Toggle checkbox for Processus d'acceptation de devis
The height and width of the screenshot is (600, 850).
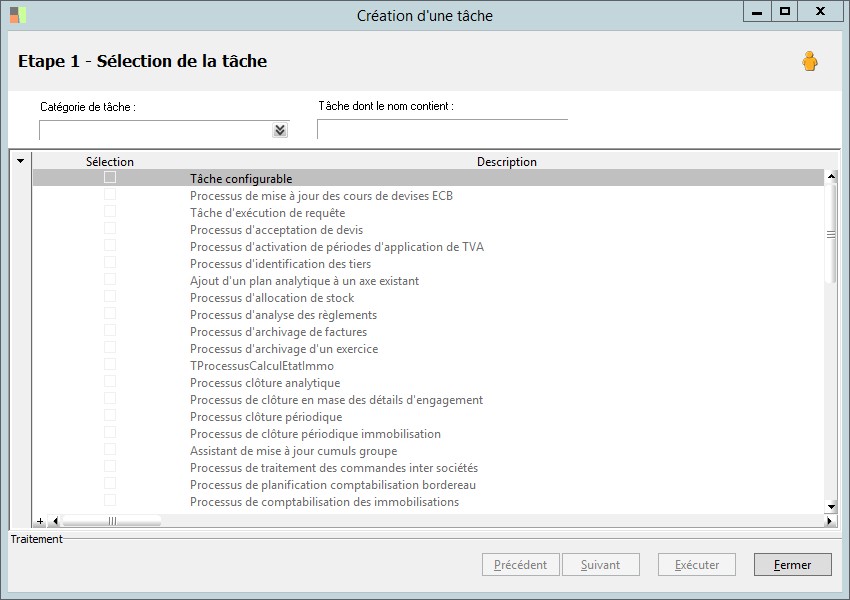pyautogui.click(x=110, y=229)
